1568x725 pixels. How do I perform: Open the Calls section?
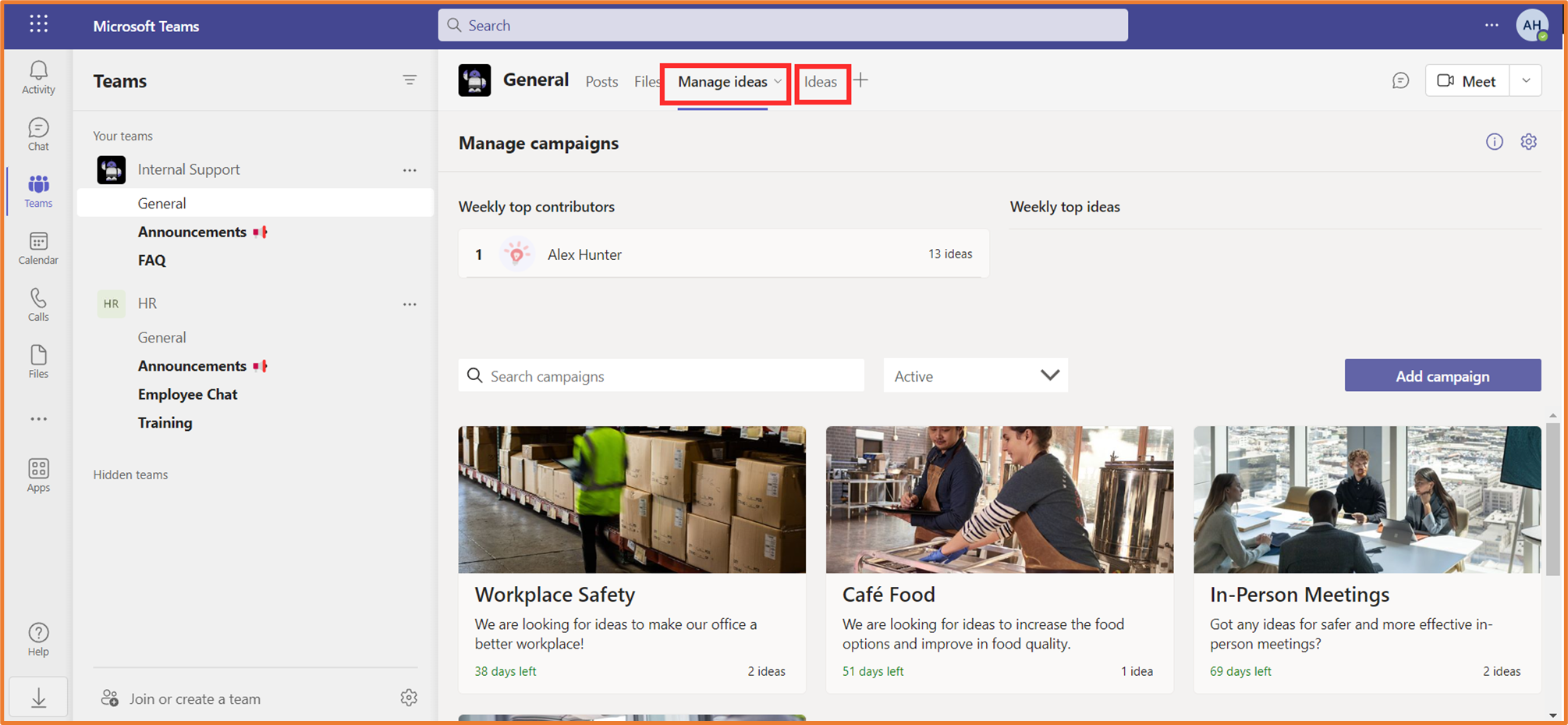click(37, 304)
